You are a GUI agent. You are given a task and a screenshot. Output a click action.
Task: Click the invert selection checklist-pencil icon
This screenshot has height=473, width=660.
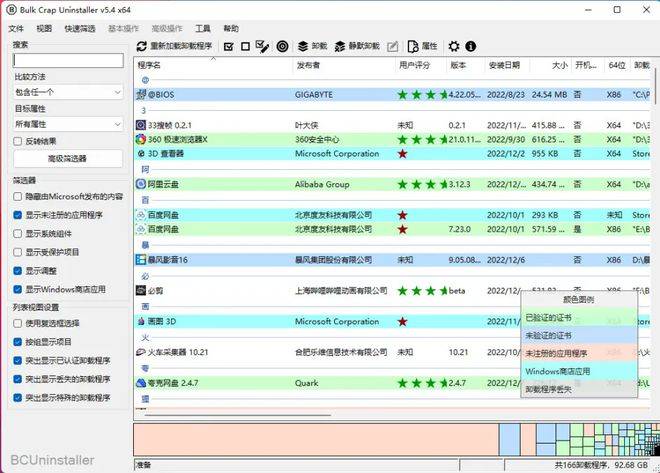[x=262, y=46]
